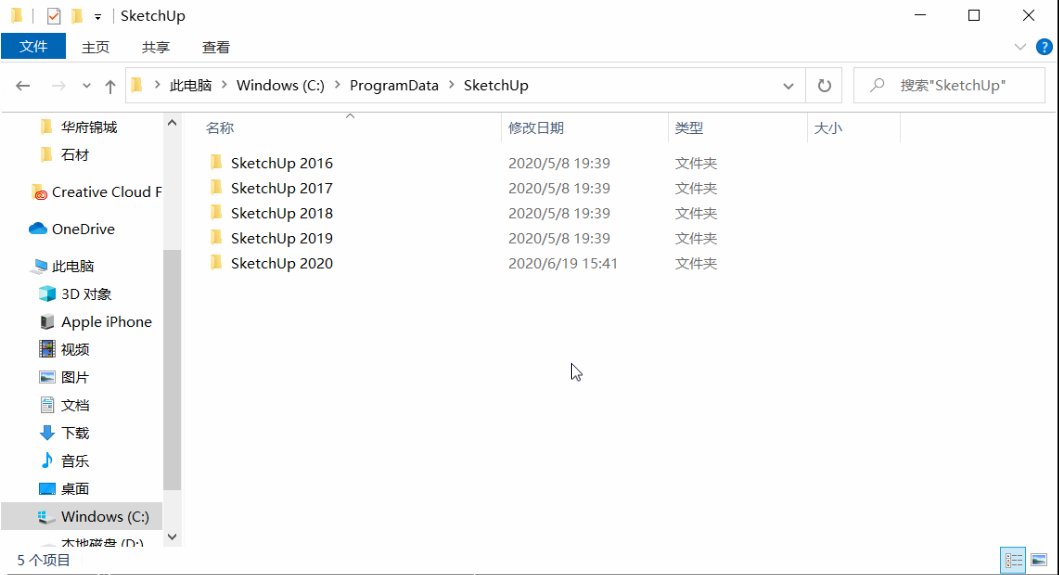1059x575 pixels.
Task: Select the SketchUp 2019 folder
Action: (282, 238)
